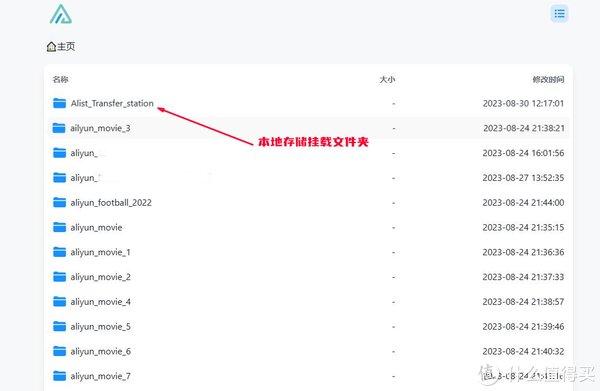This screenshot has height=391, width=600.
Task: Click folder icon of aliyun_movie_6
Action: pyautogui.click(x=59, y=351)
